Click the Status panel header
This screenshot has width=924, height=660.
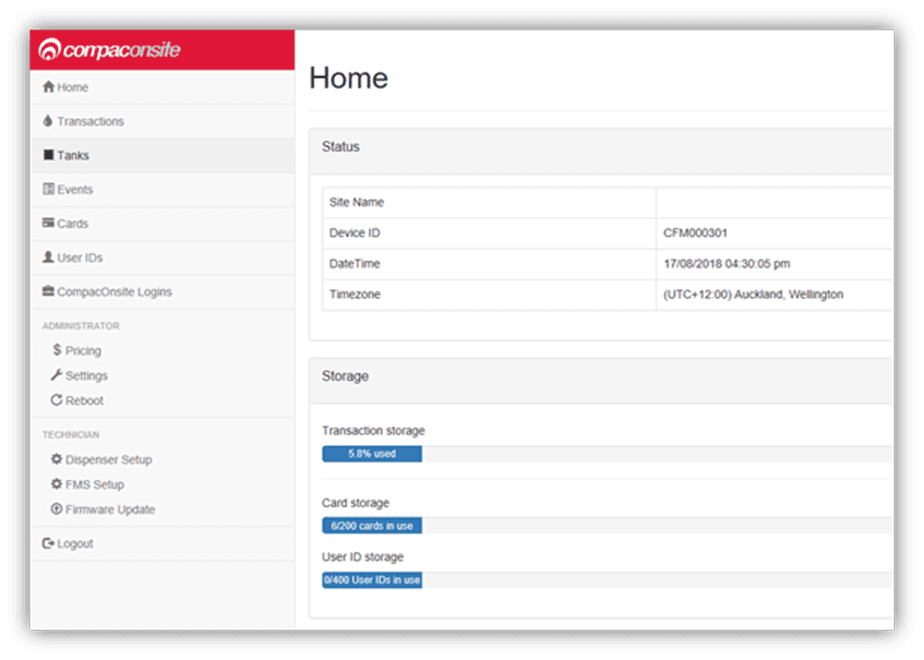pos(601,151)
